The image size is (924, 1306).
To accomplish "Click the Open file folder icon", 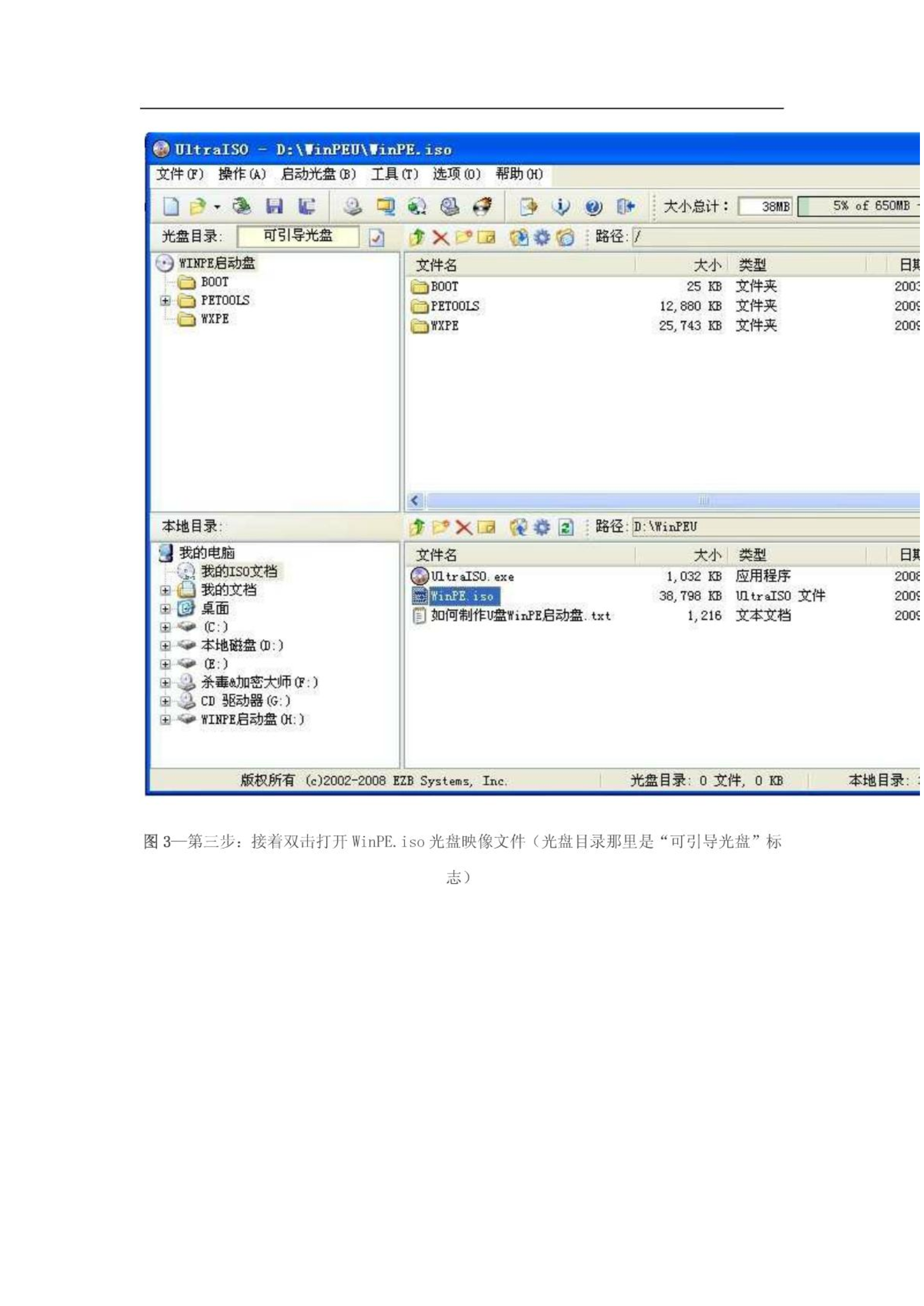I will [x=198, y=207].
